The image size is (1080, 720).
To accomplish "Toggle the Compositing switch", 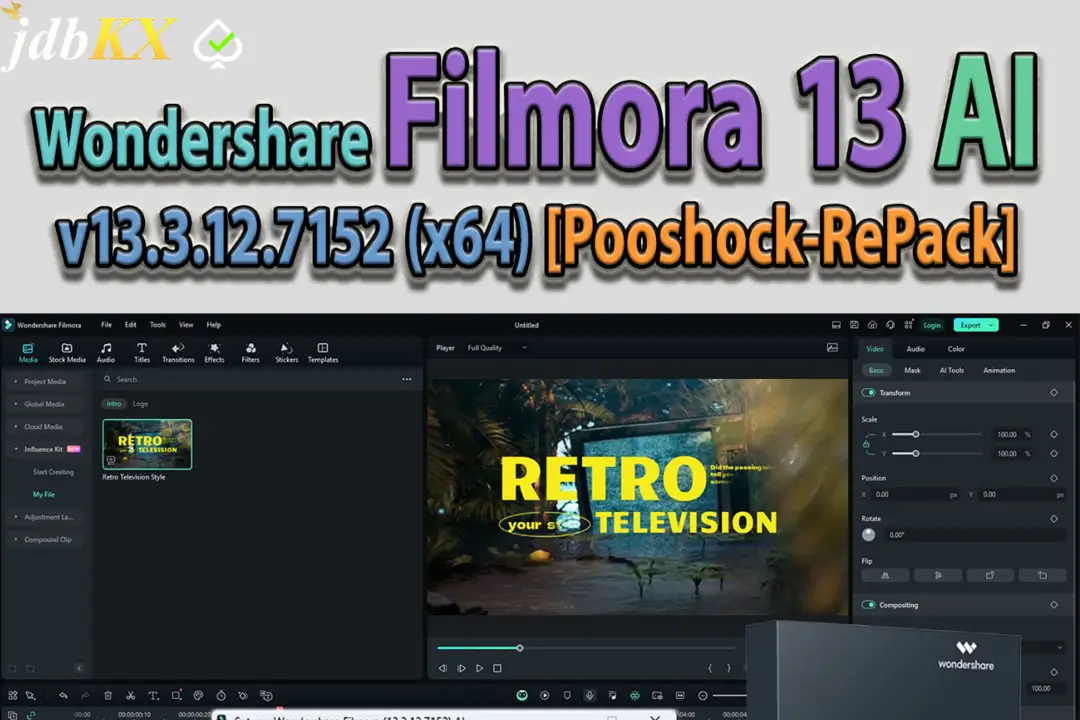I will point(869,605).
